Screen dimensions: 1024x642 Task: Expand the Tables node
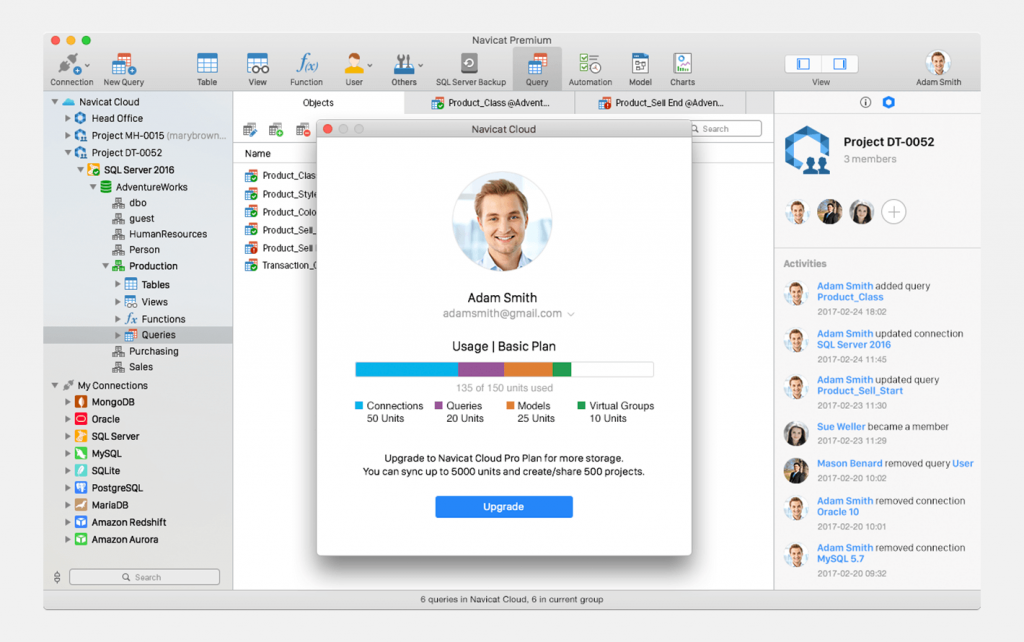pos(118,284)
